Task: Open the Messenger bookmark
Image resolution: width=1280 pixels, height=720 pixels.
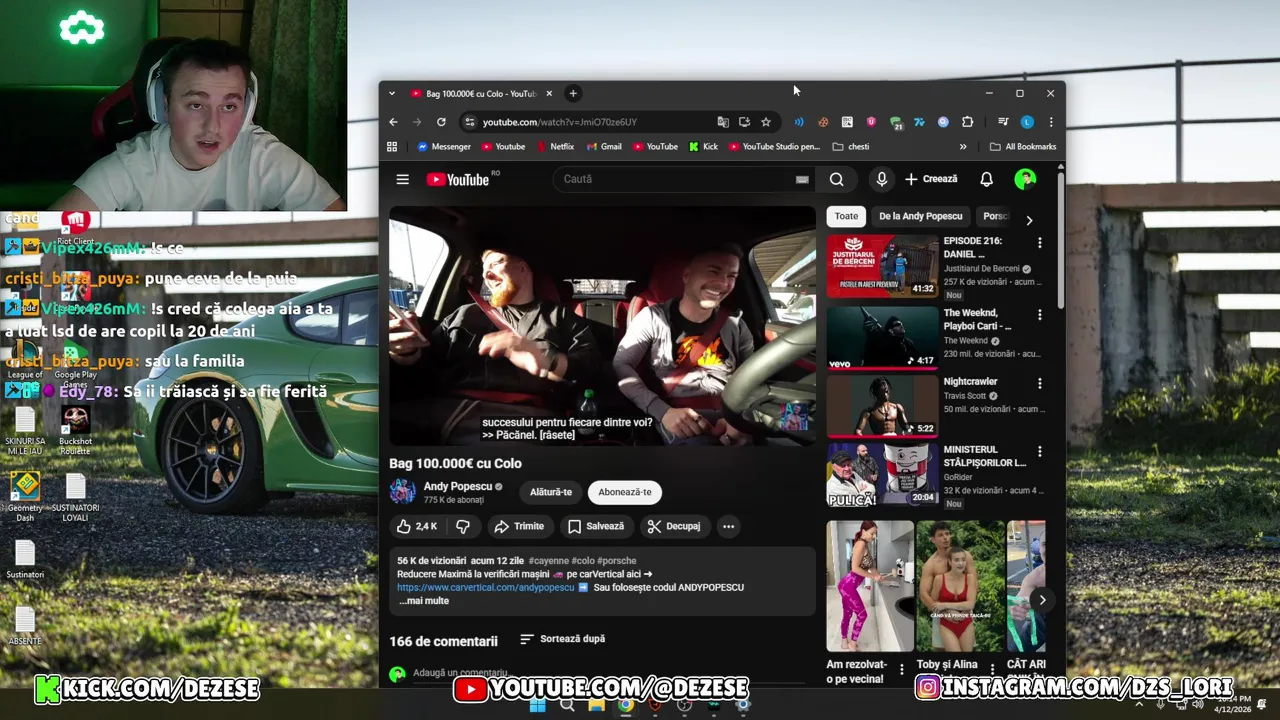Action: click(x=443, y=147)
